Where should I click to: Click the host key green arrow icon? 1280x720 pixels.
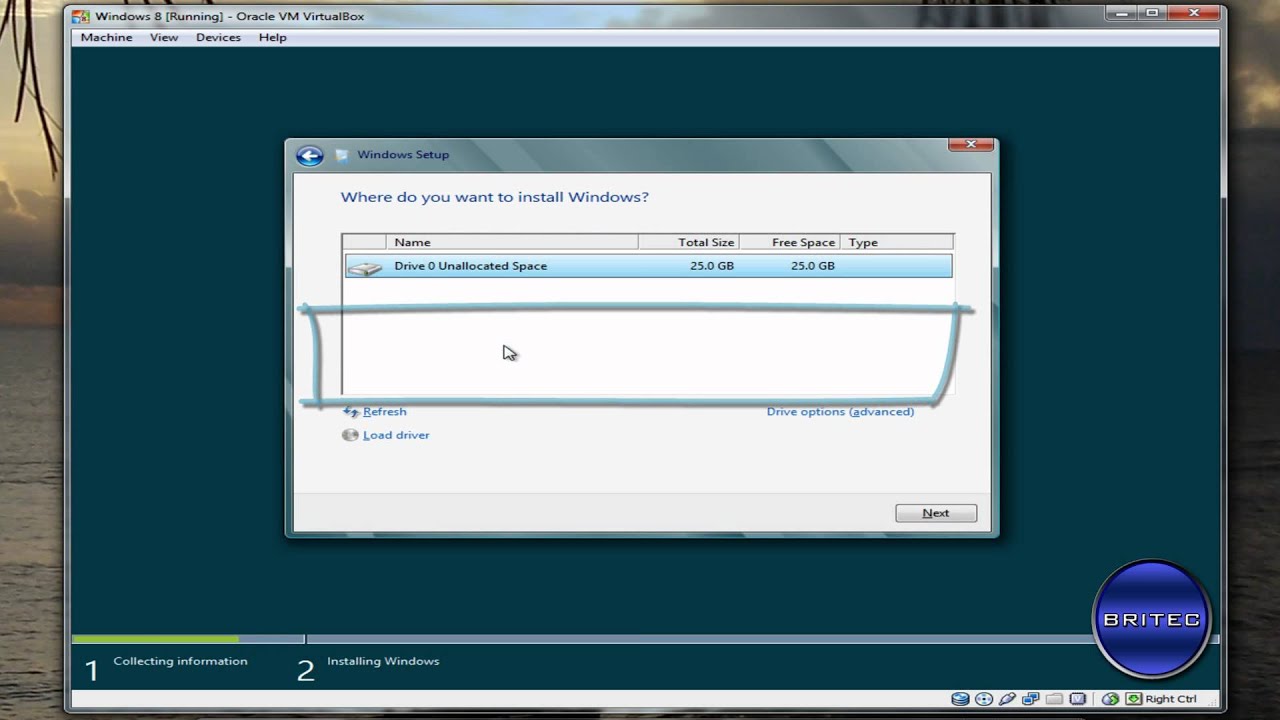(x=1134, y=699)
